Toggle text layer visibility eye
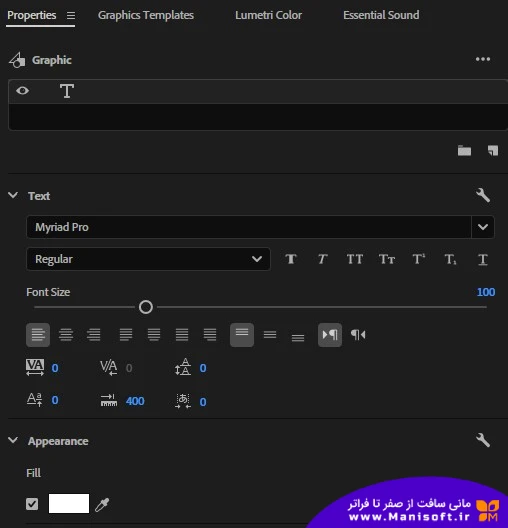The image size is (508, 528). point(23,91)
